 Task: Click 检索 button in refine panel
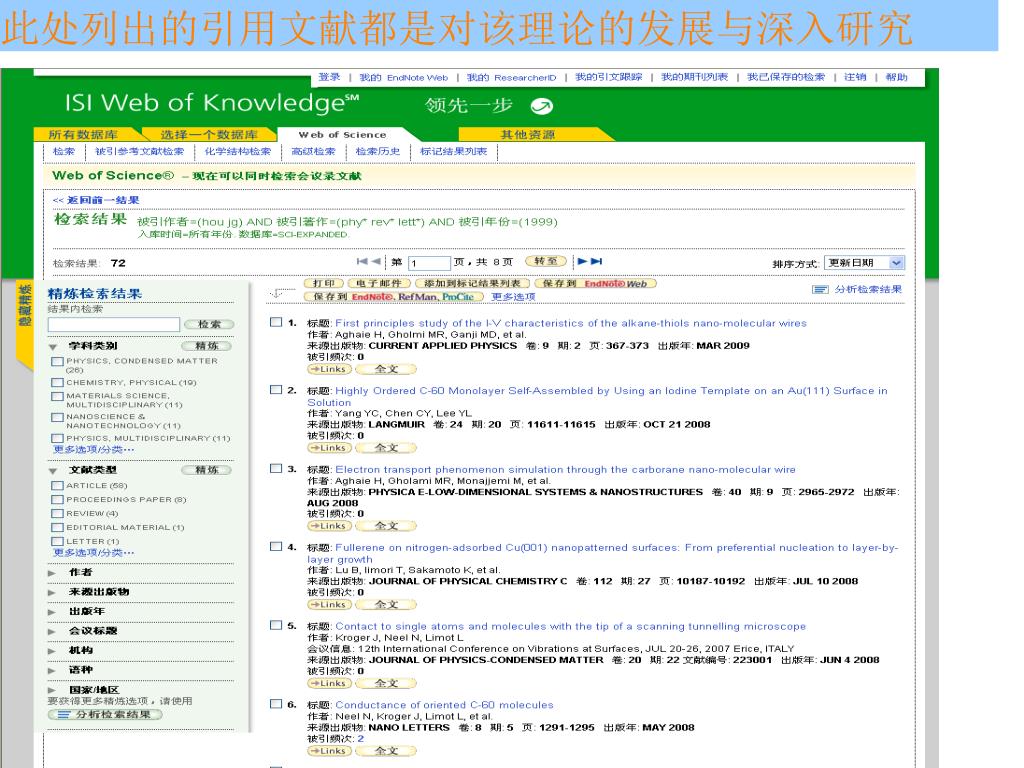click(x=209, y=325)
